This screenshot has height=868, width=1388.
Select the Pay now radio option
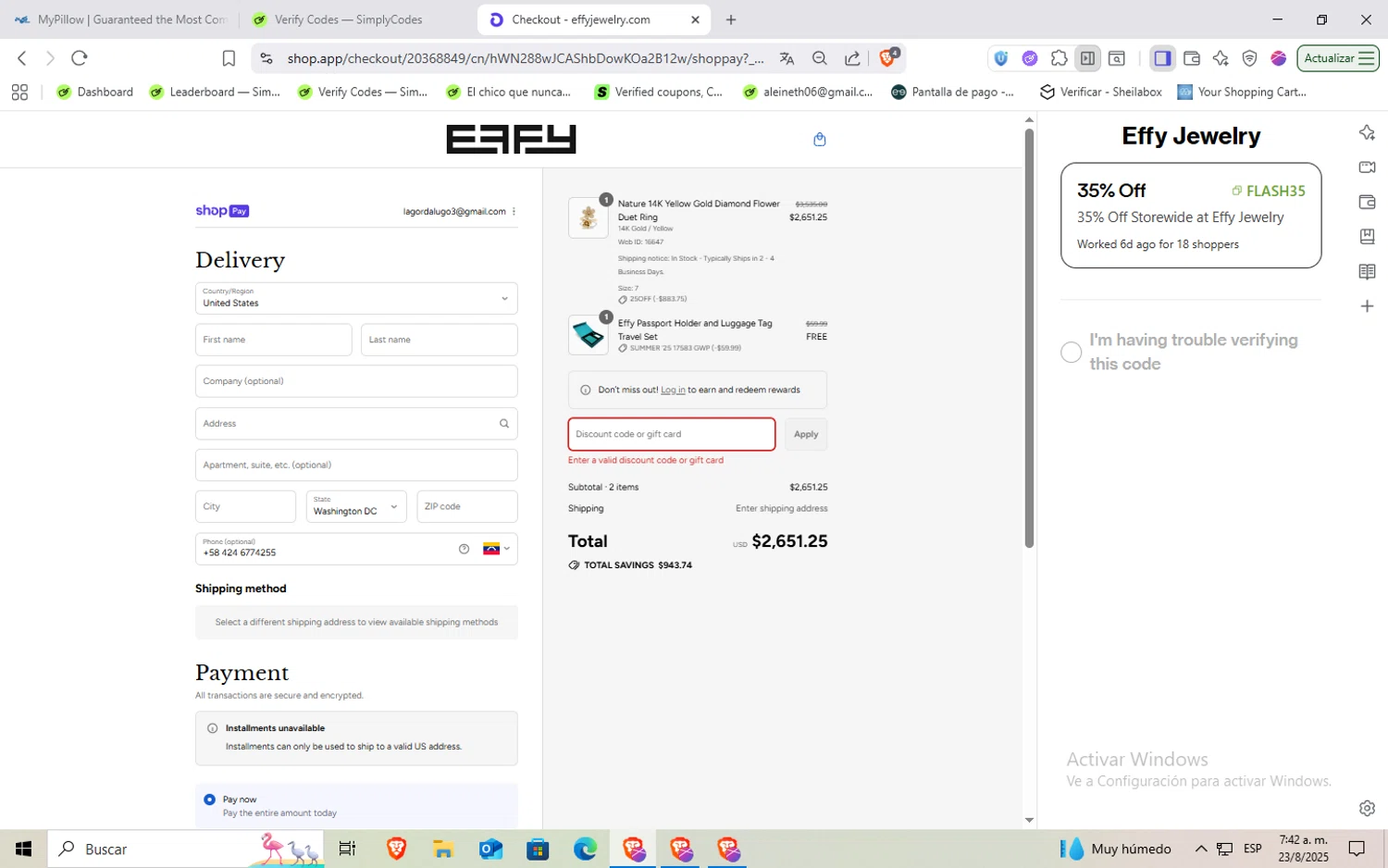(x=209, y=800)
